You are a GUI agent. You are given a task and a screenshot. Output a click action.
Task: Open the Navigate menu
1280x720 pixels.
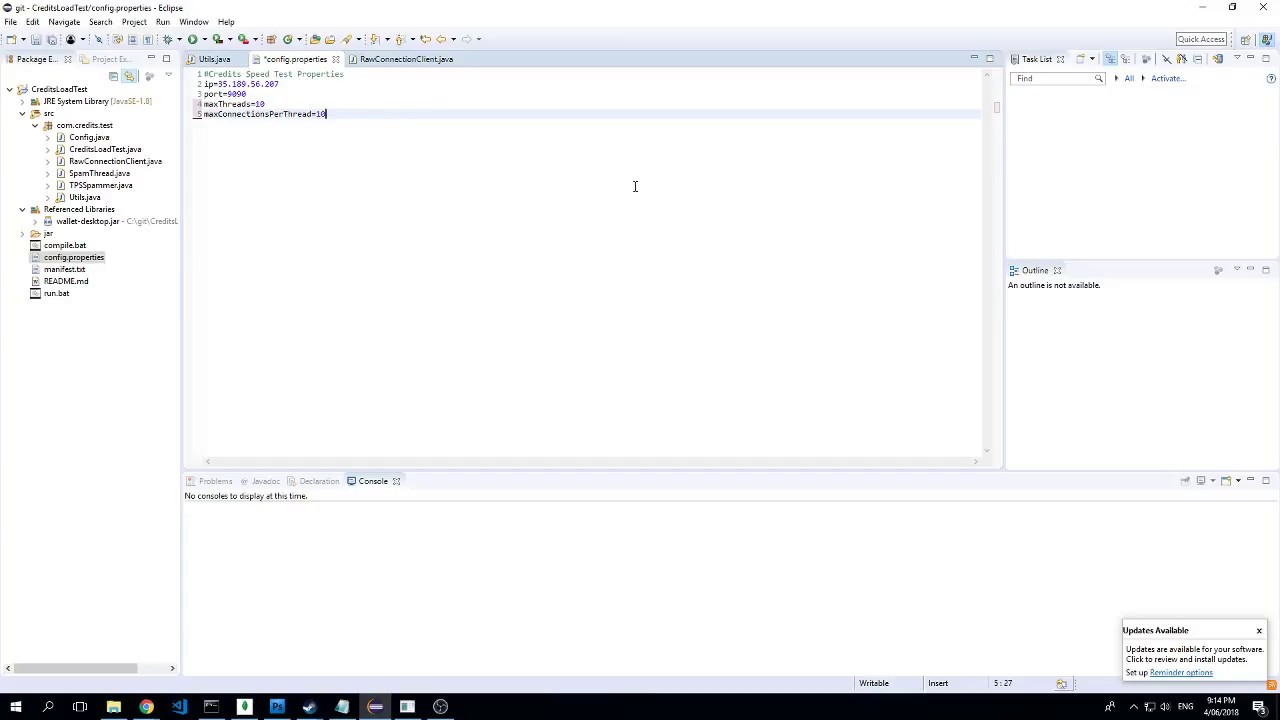click(x=64, y=22)
